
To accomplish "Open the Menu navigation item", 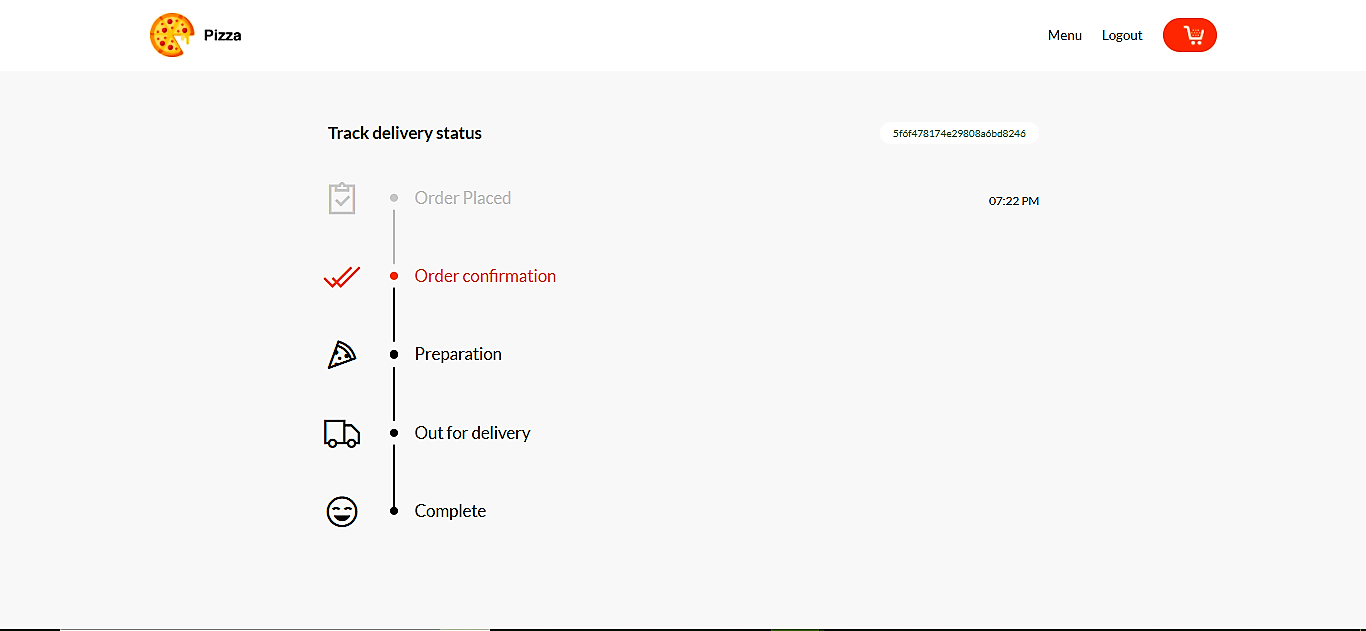I will click(x=1064, y=35).
